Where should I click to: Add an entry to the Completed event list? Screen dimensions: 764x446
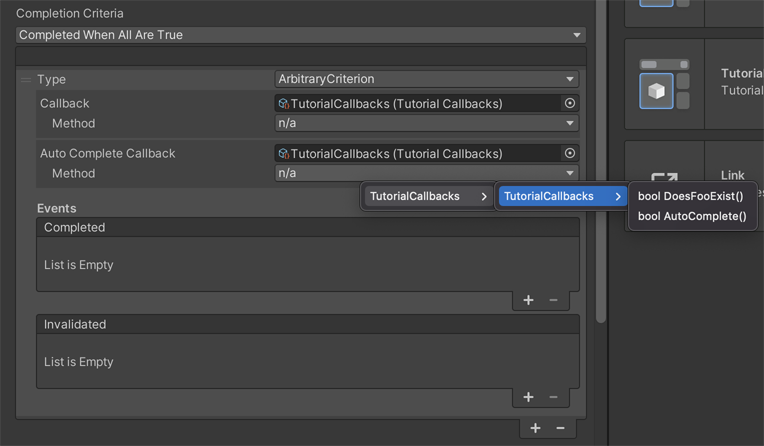click(x=528, y=300)
